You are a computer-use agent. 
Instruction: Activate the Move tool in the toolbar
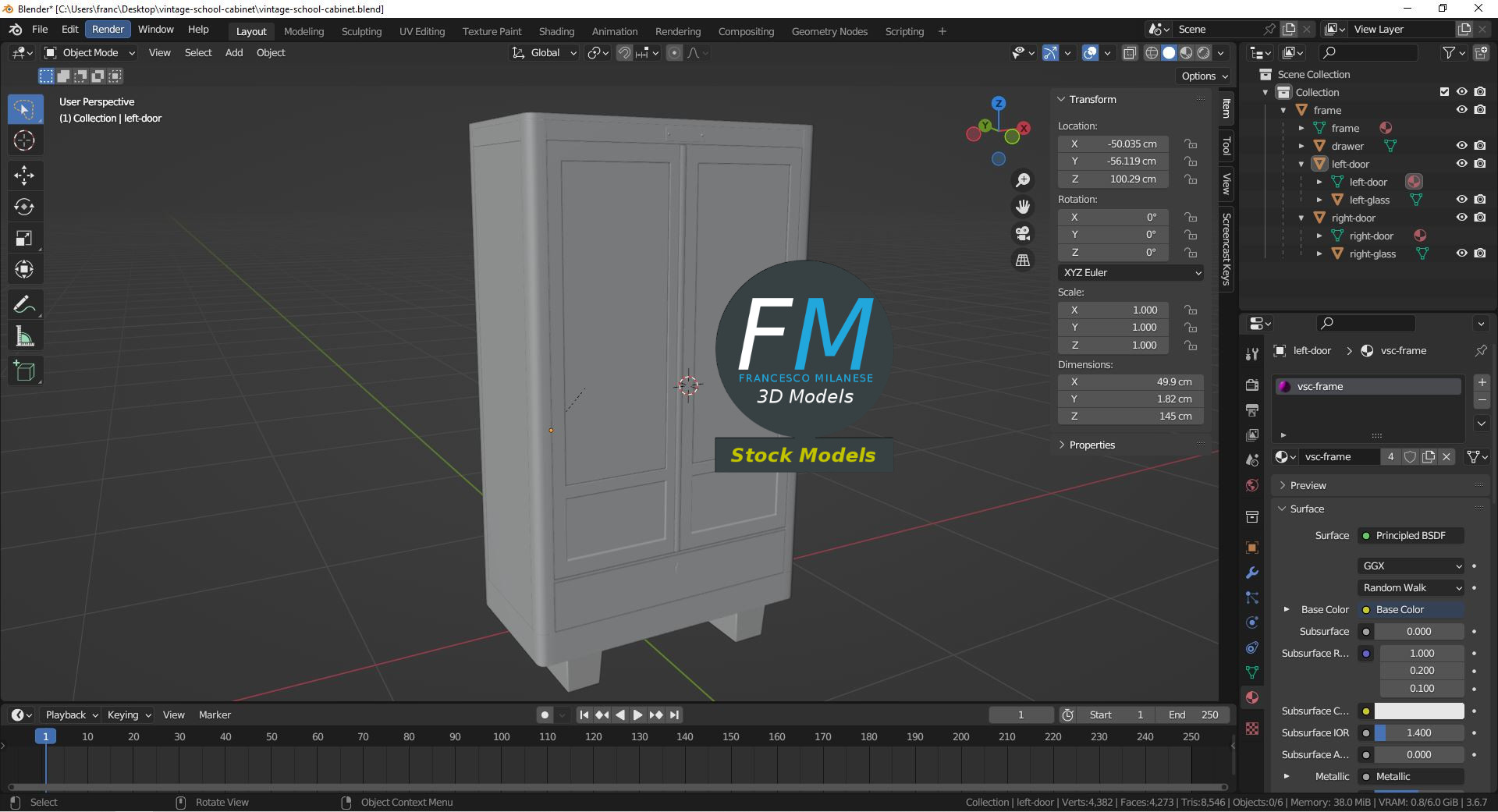click(24, 175)
